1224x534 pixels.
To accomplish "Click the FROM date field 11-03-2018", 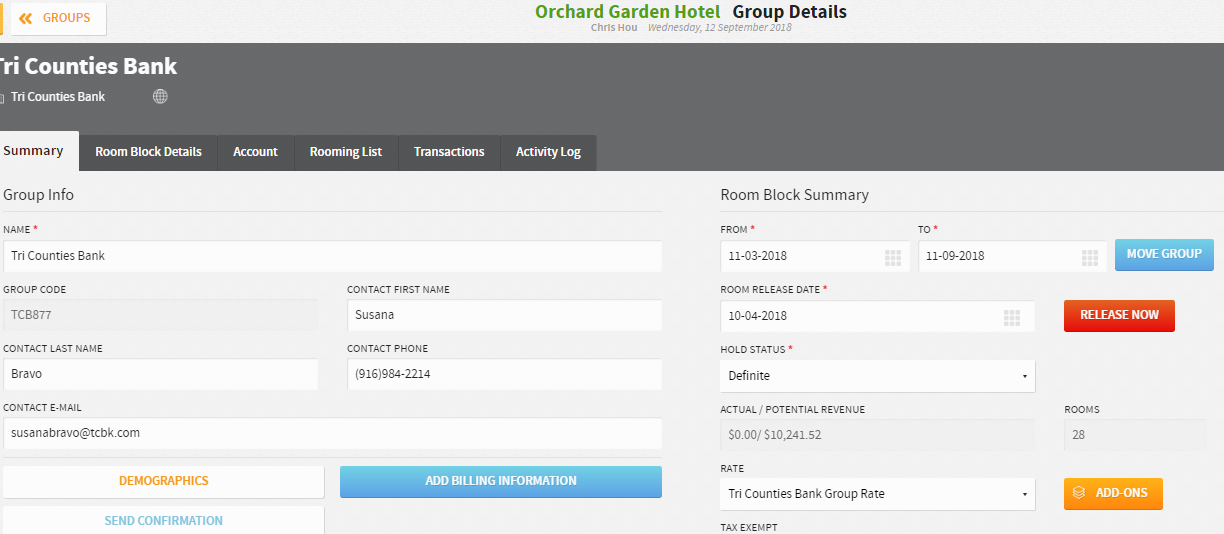I will (x=815, y=256).
